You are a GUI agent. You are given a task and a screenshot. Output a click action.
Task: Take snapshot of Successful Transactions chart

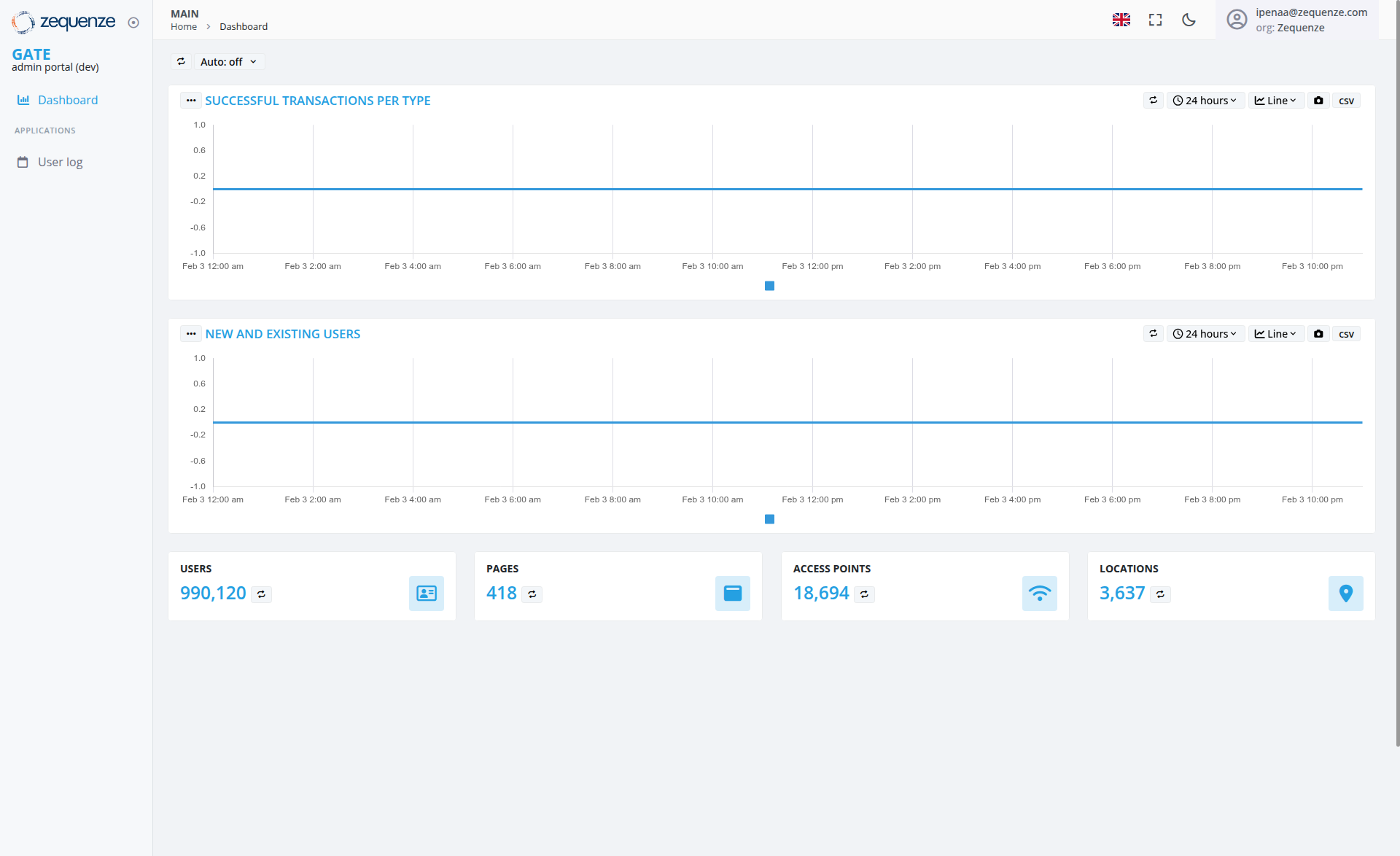[x=1318, y=101]
